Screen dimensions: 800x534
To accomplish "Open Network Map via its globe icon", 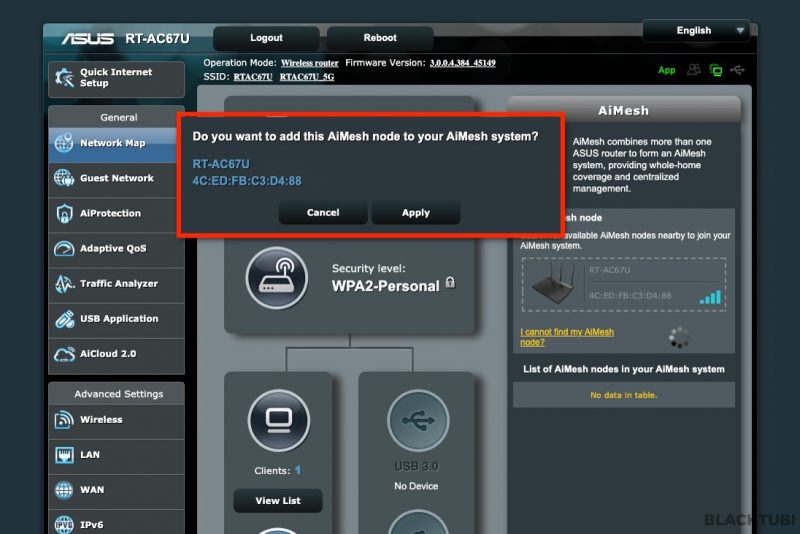I will [64, 143].
